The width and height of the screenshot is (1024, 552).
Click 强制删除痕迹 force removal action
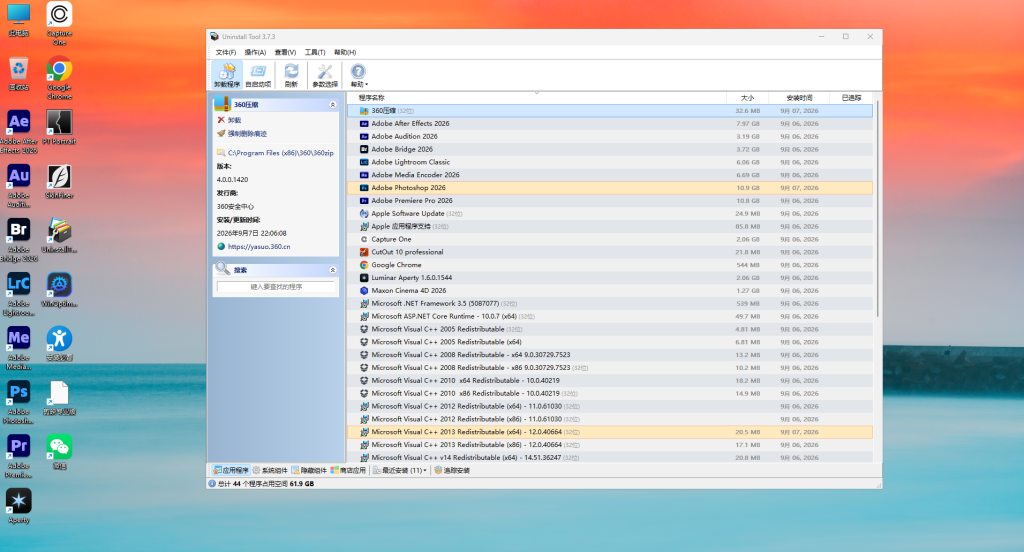click(x=242, y=133)
